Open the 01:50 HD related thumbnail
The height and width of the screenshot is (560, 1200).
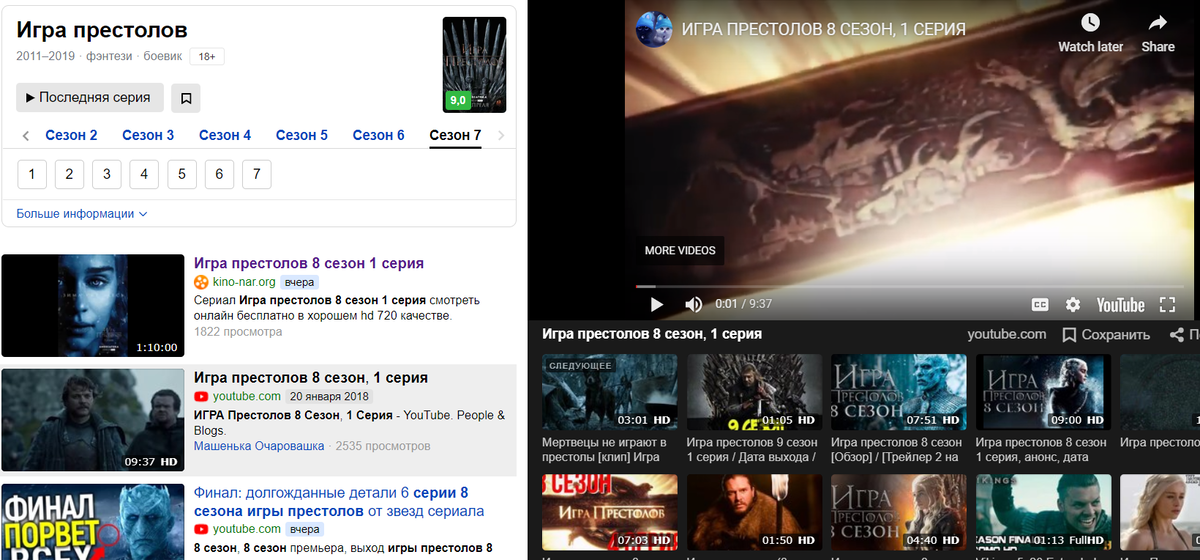753,512
